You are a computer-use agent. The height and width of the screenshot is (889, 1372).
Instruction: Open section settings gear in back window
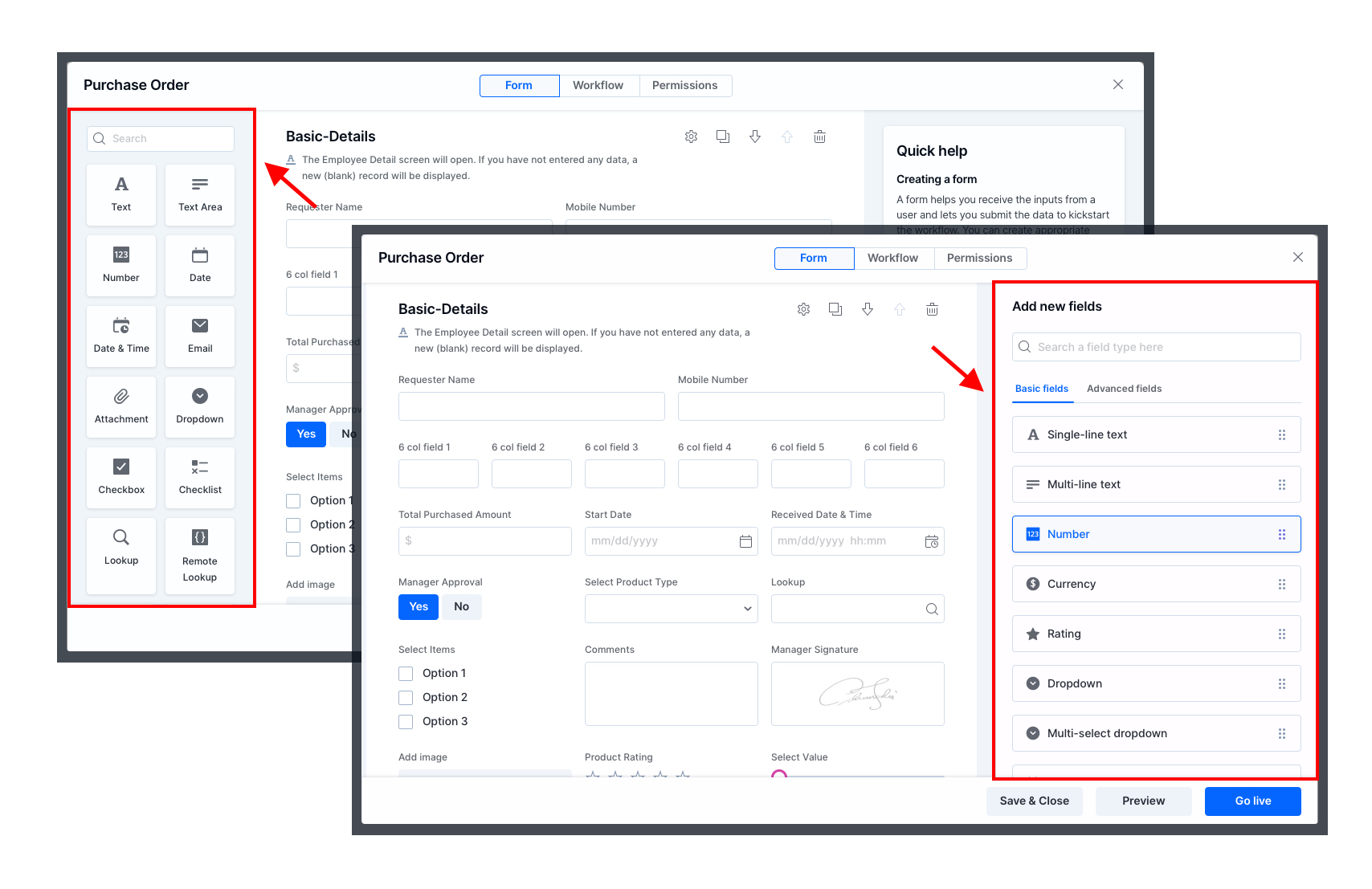(x=691, y=137)
